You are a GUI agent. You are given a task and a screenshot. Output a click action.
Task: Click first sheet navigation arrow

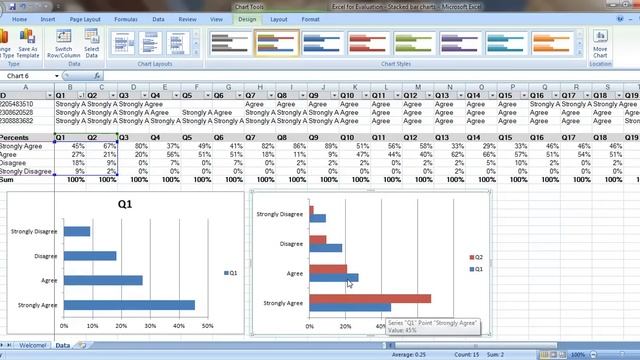(x=2, y=345)
